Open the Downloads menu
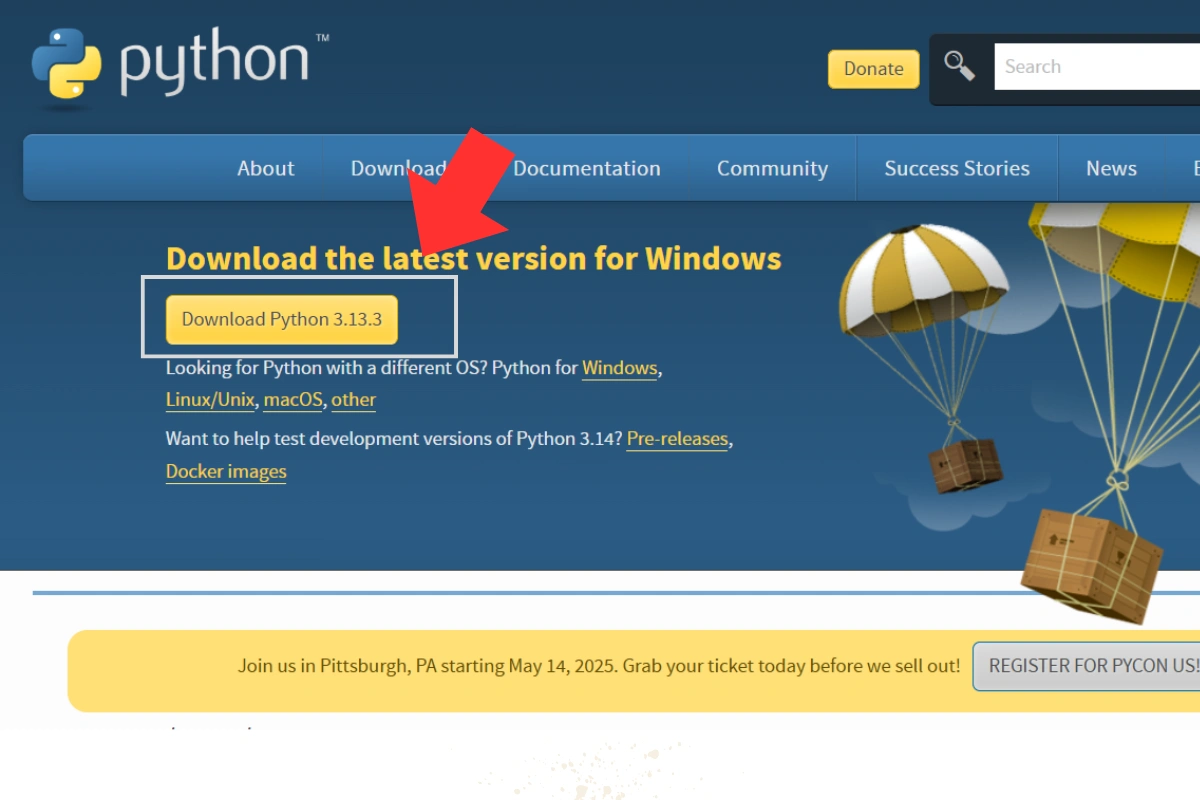The width and height of the screenshot is (1200, 800). click(x=398, y=168)
